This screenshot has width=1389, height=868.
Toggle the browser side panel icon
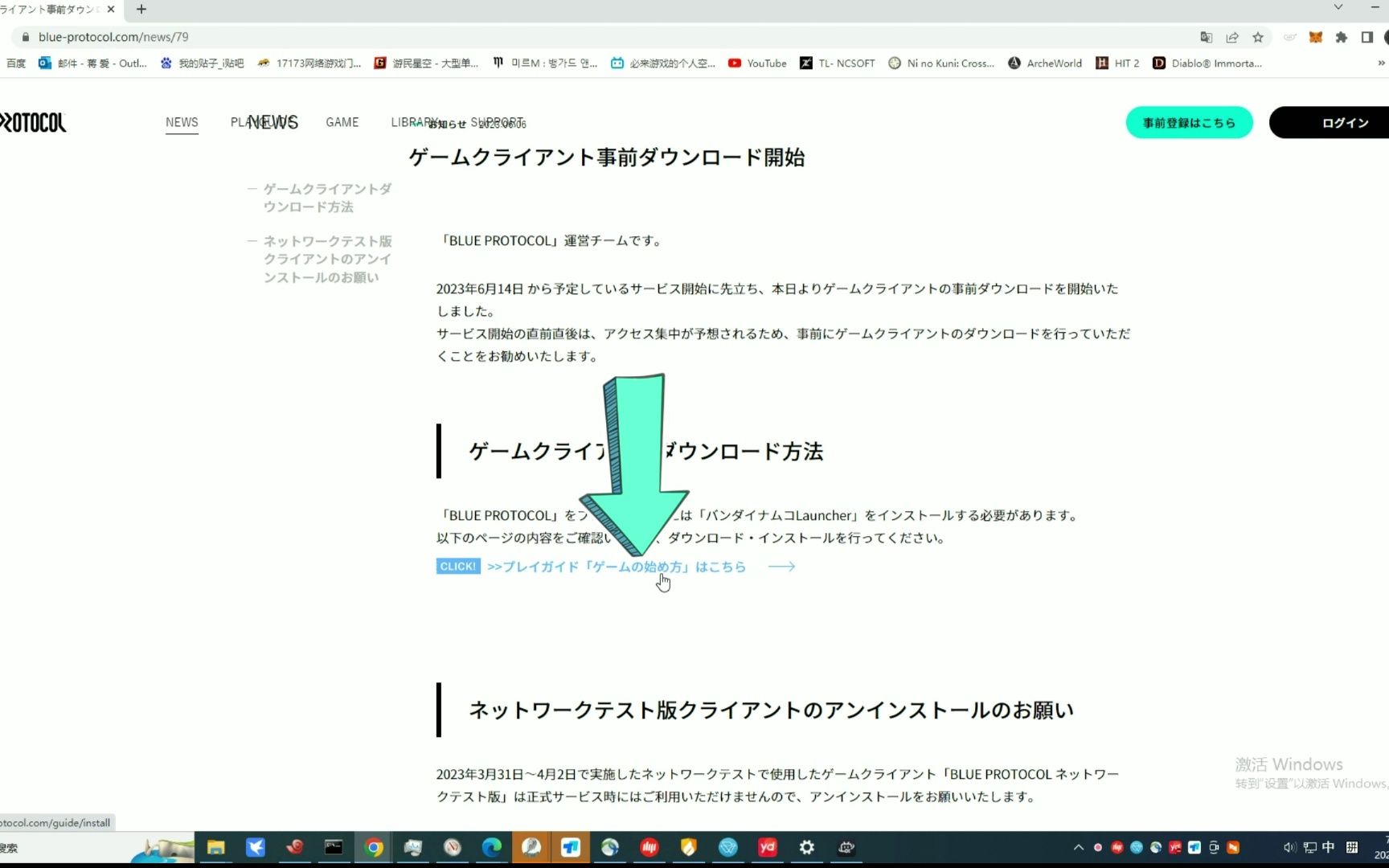click(1366, 37)
